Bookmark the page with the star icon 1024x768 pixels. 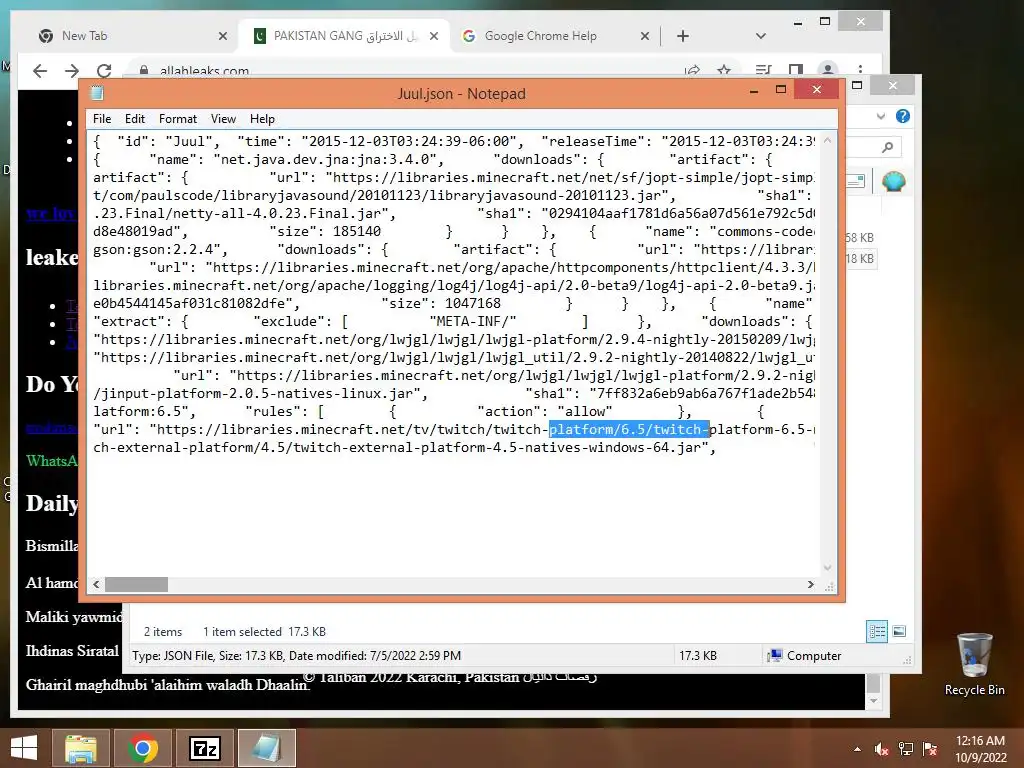pyautogui.click(x=724, y=70)
